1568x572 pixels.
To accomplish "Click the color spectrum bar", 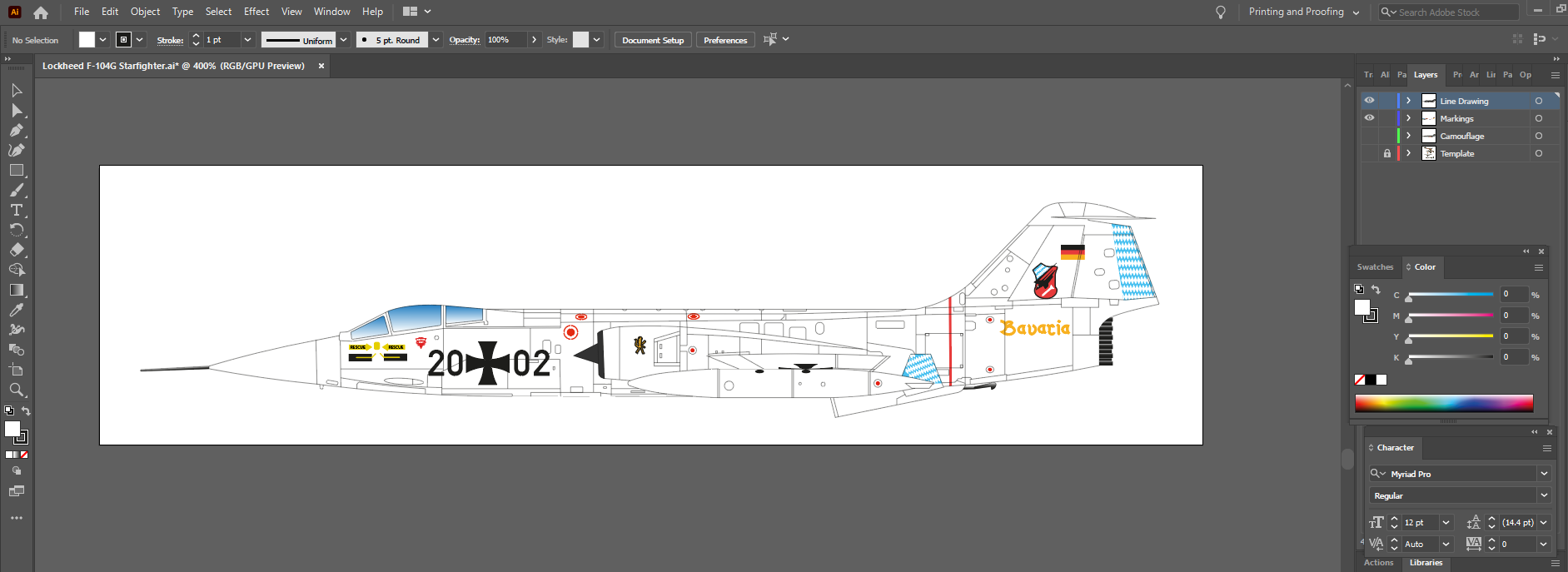I will point(1443,404).
